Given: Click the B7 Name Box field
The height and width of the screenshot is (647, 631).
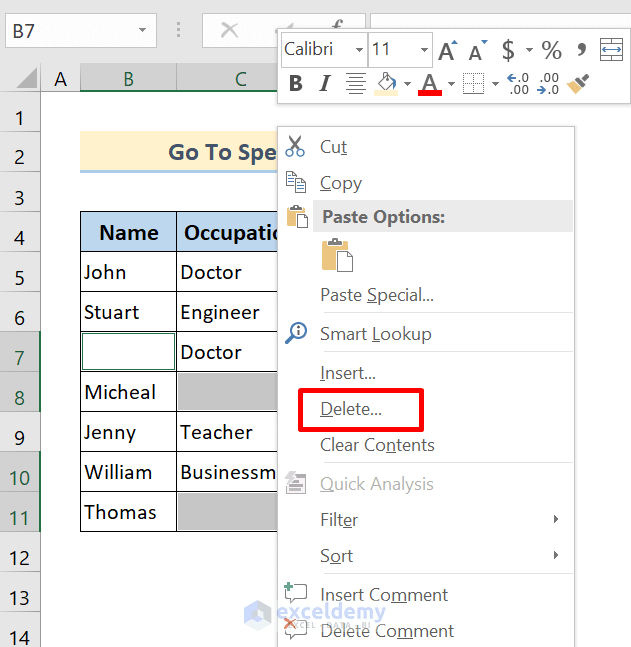Looking at the screenshot, I should tap(80, 30).
